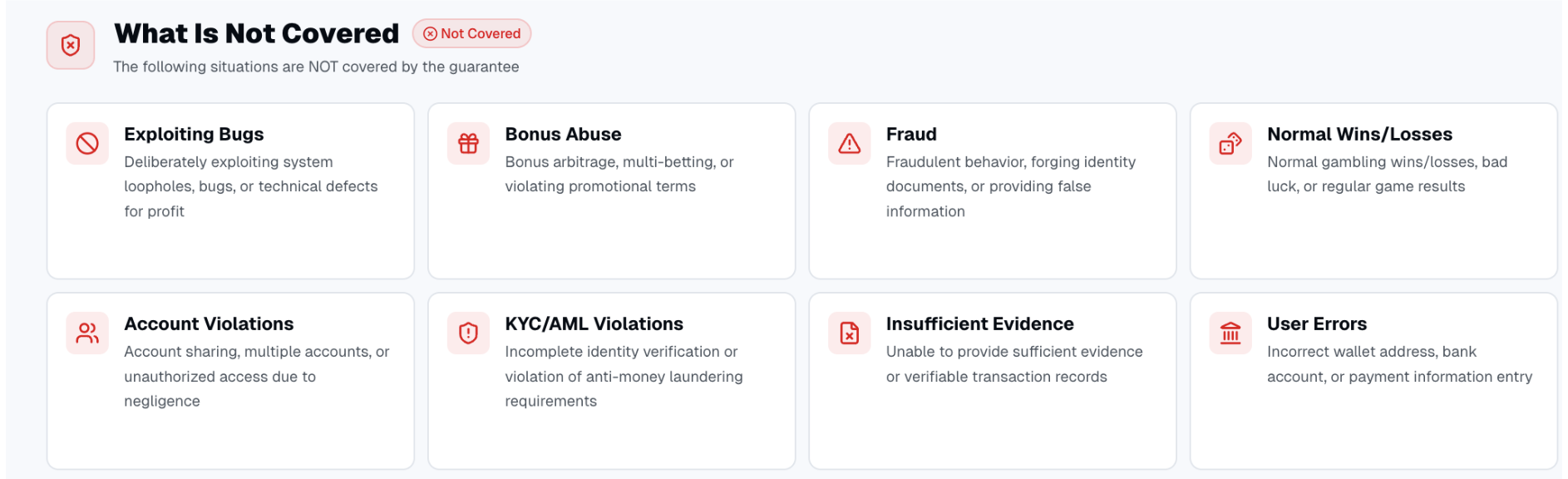Click the Normal Wins/Losses card title
This screenshot has width=1568, height=479.
[x=1359, y=134]
